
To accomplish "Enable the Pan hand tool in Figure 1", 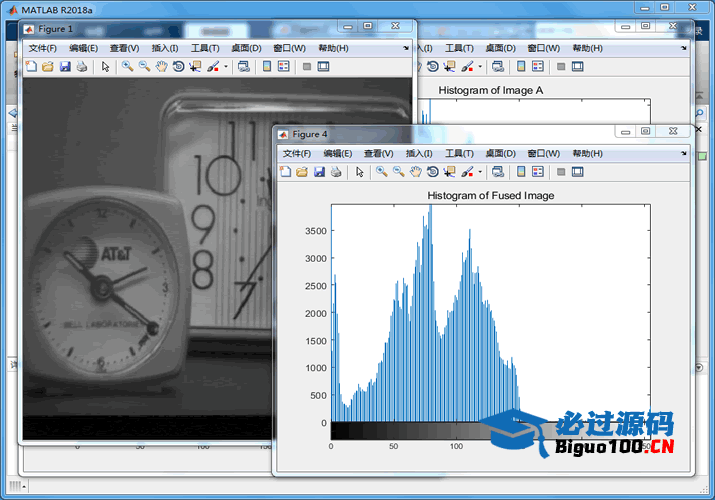I will point(161,67).
